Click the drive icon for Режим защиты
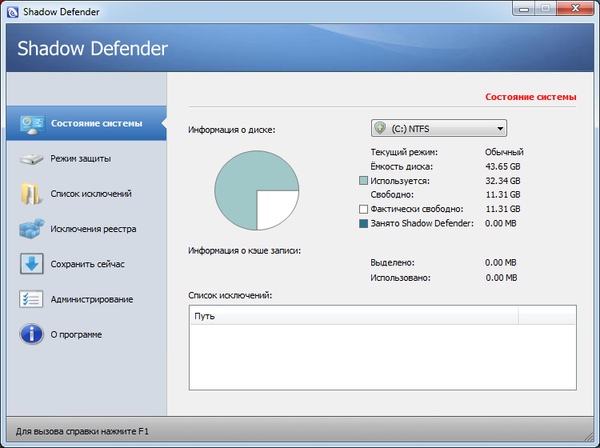 pos(30,159)
